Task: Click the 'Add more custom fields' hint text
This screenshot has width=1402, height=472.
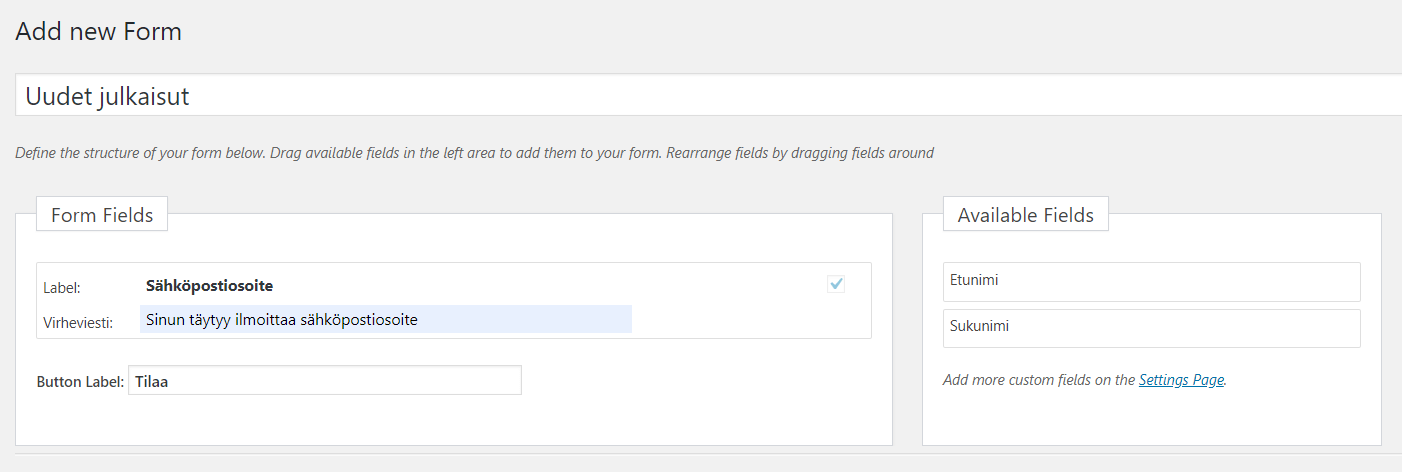Action: [x=1039, y=380]
